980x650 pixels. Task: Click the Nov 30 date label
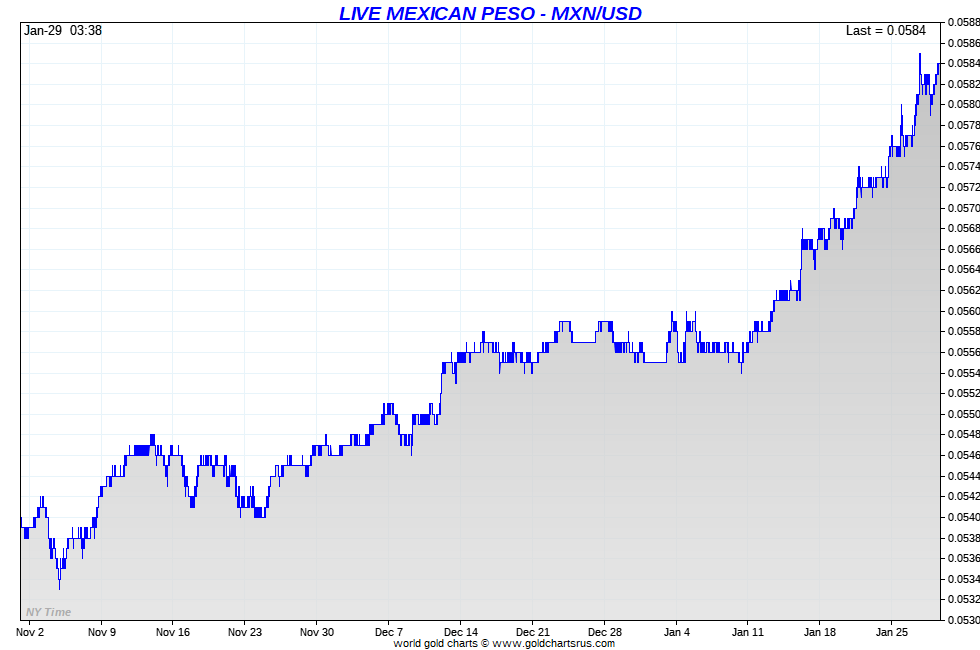(317, 632)
